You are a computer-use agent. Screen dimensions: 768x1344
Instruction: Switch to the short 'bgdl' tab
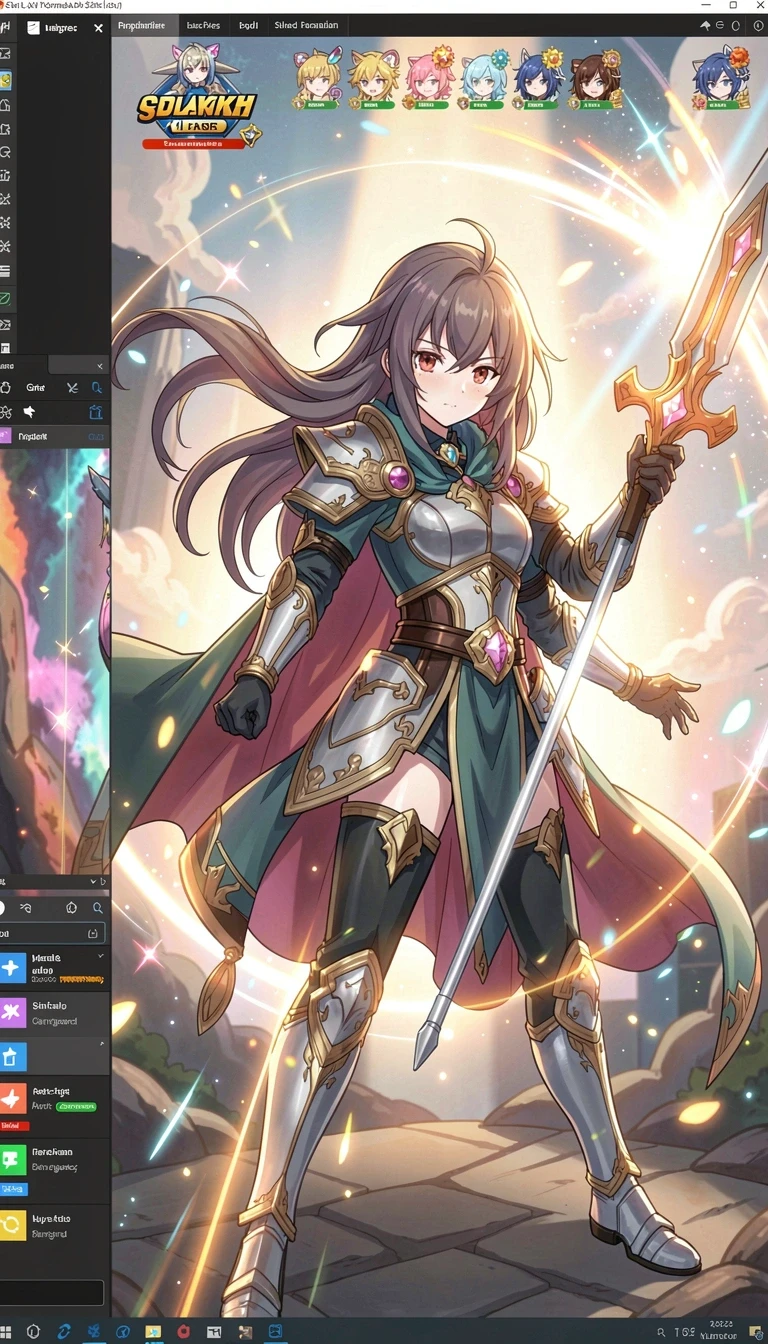pos(248,25)
